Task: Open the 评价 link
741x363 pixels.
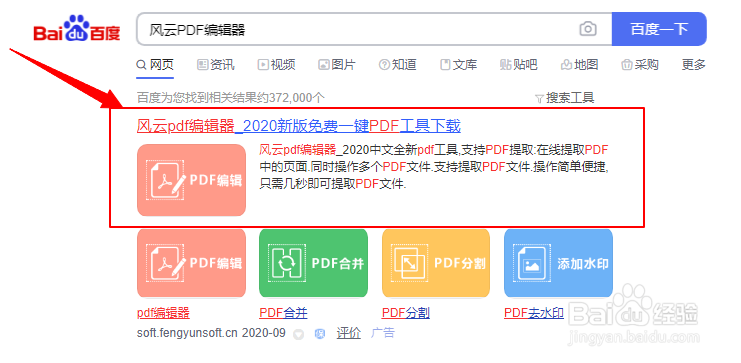Action: pyautogui.click(x=349, y=333)
